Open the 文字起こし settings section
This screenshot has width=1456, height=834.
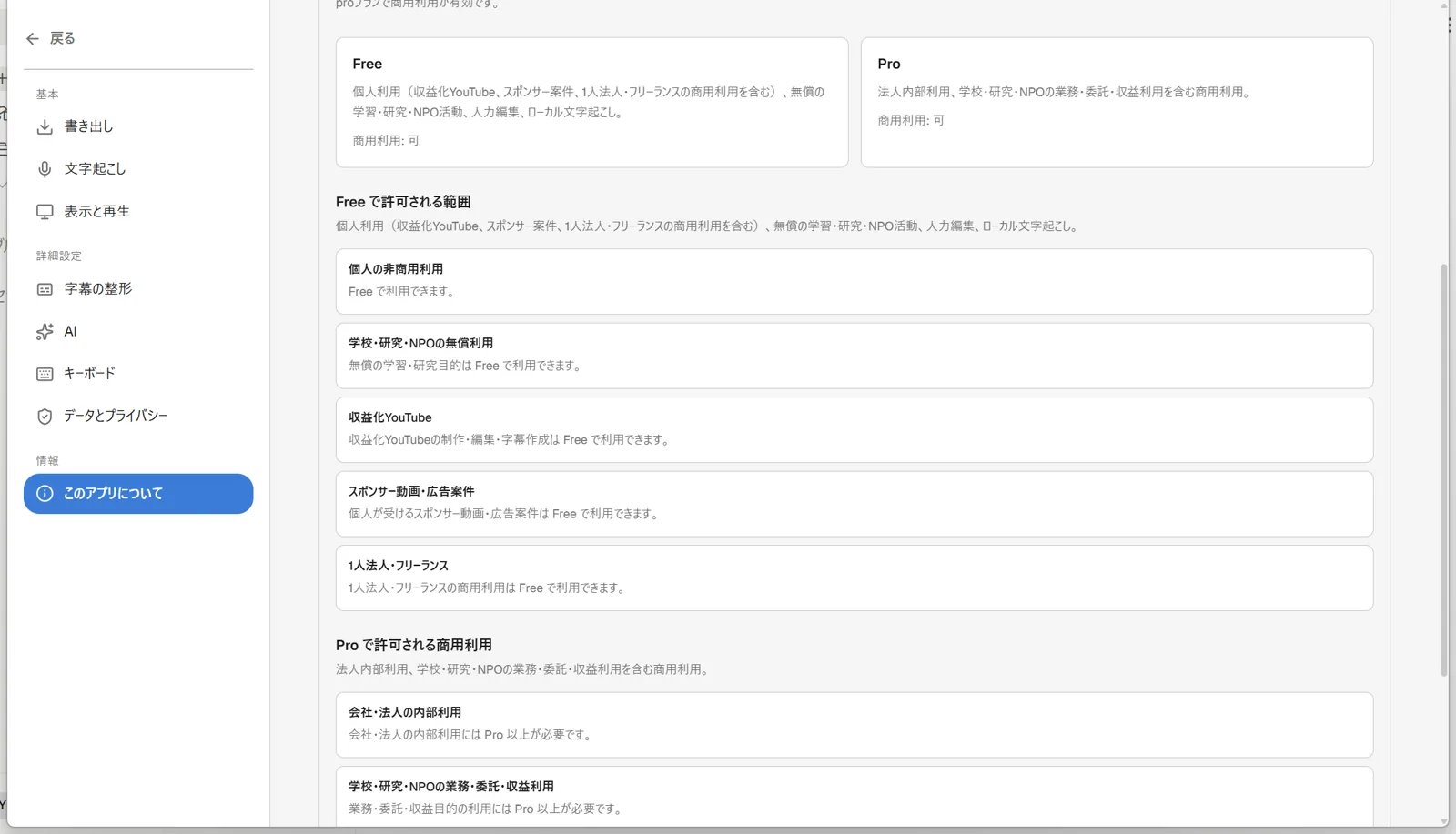[x=138, y=169]
